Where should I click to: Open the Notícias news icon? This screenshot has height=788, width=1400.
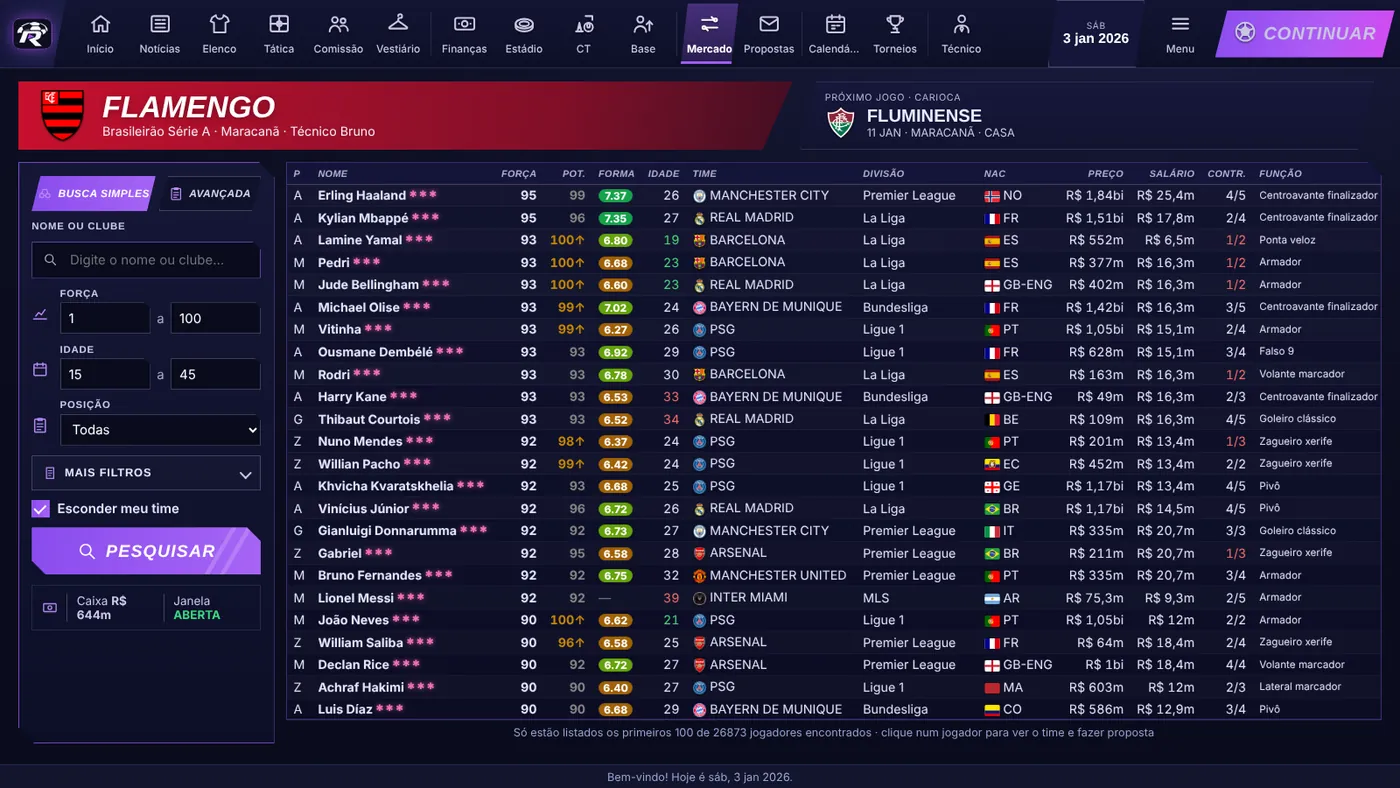160,24
